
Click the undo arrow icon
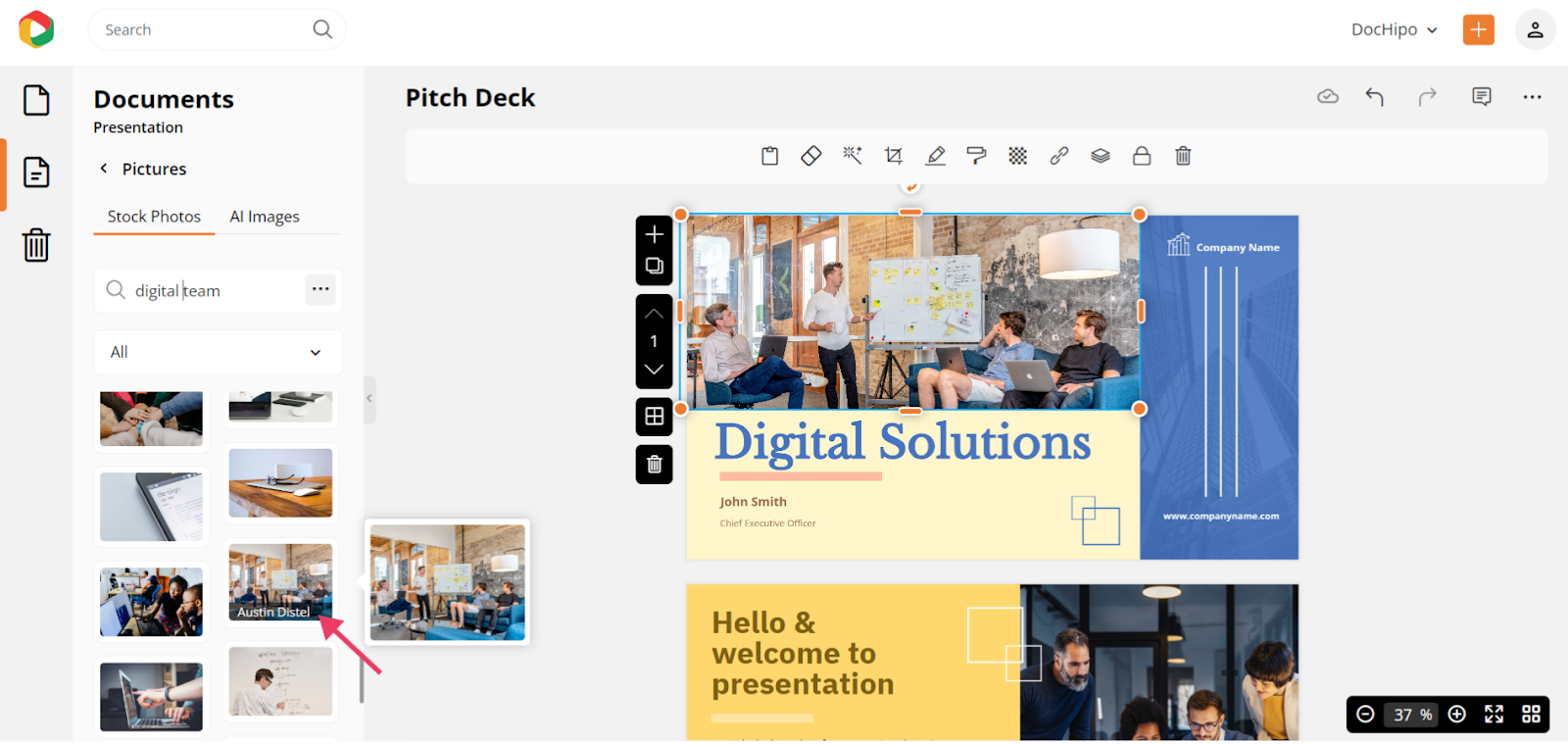(x=1375, y=96)
